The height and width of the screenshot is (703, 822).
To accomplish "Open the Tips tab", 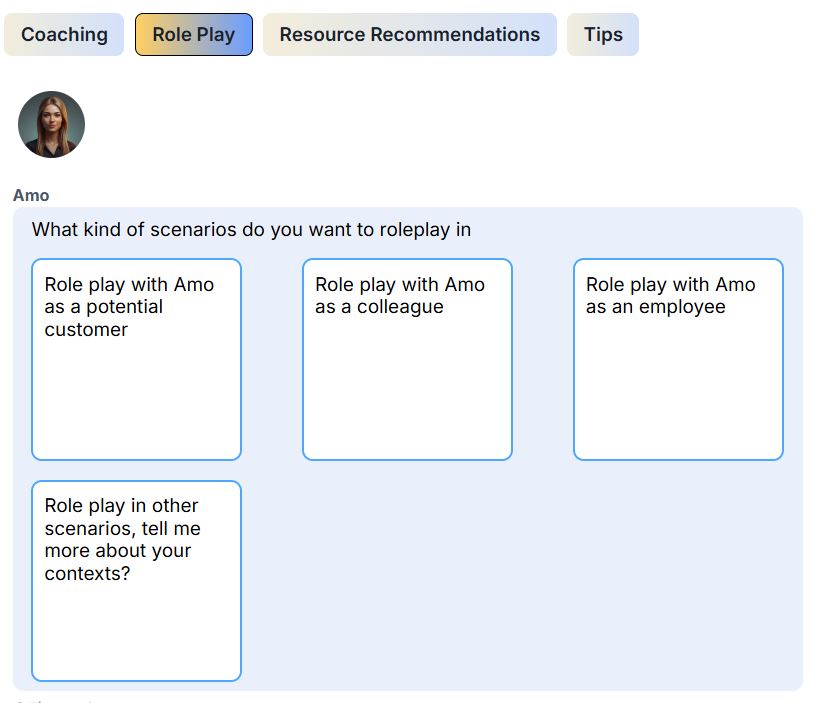I will 603,35.
